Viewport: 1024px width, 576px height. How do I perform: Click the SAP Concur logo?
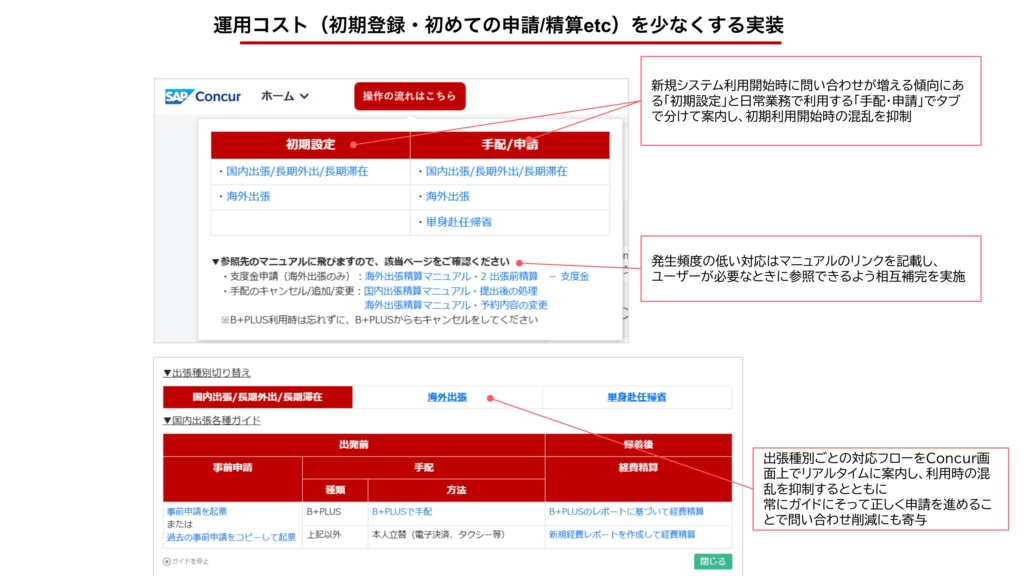pyautogui.click(x=202, y=97)
